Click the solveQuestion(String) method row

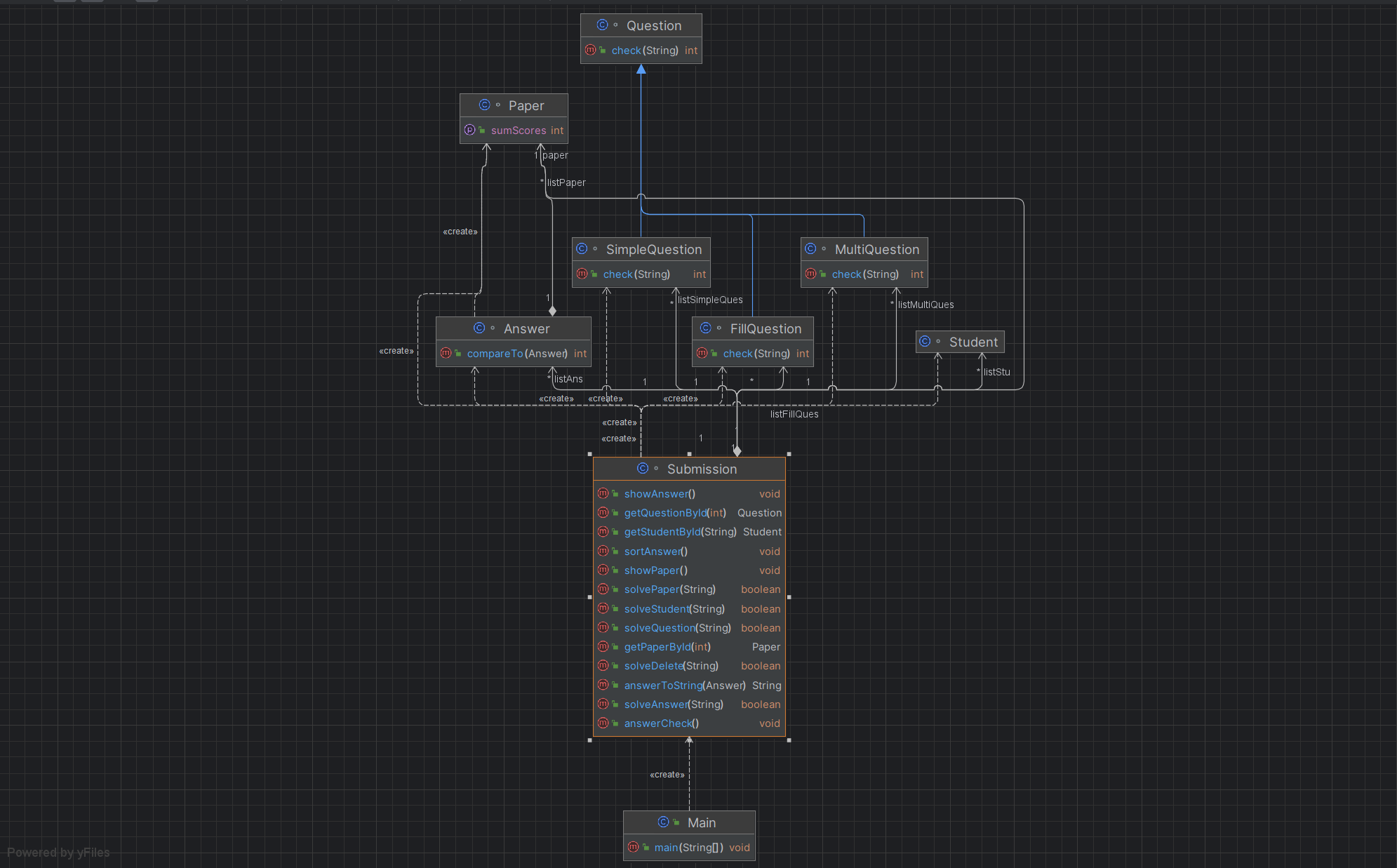point(689,628)
